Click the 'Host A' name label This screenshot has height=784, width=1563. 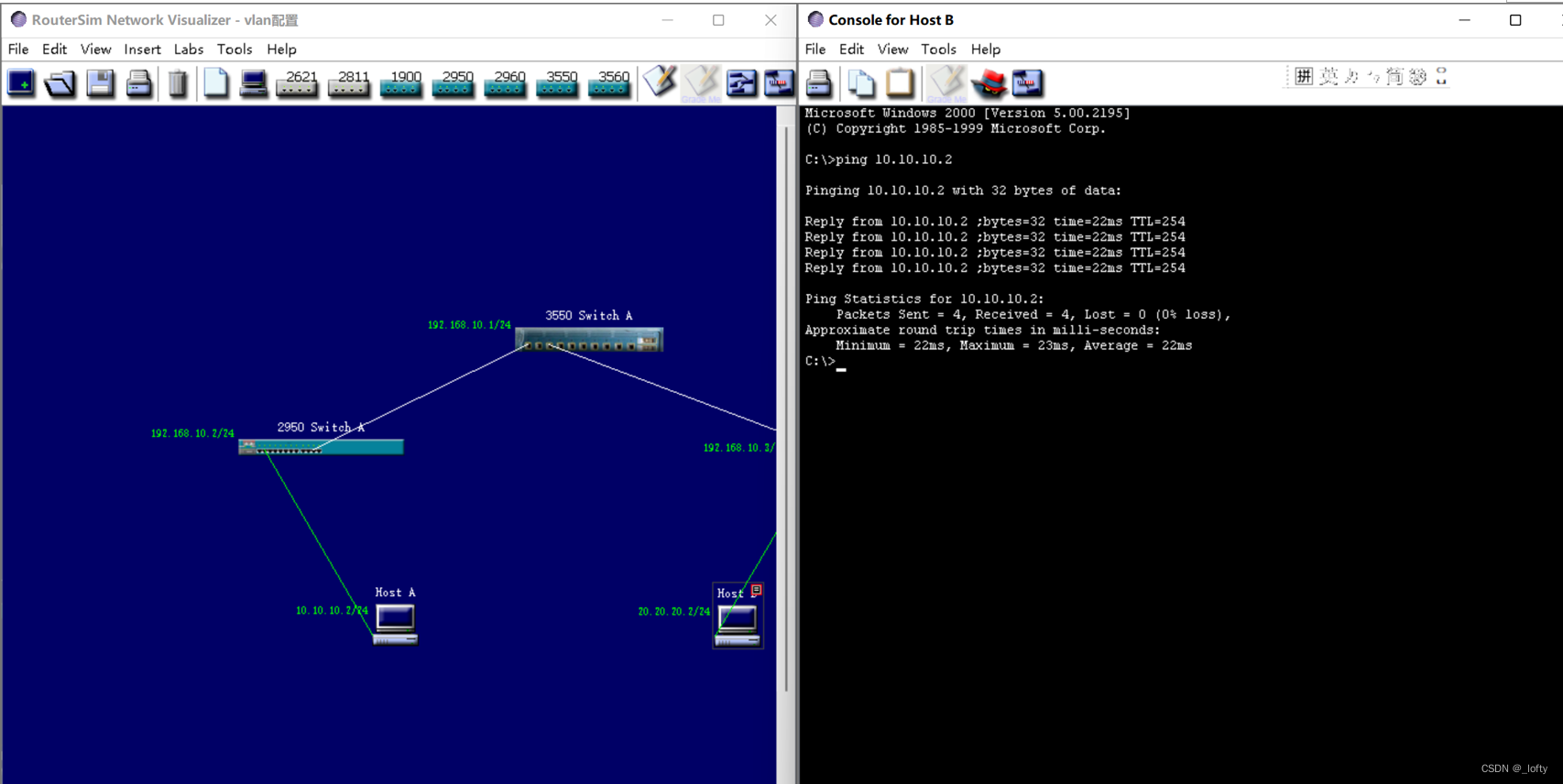coord(395,593)
